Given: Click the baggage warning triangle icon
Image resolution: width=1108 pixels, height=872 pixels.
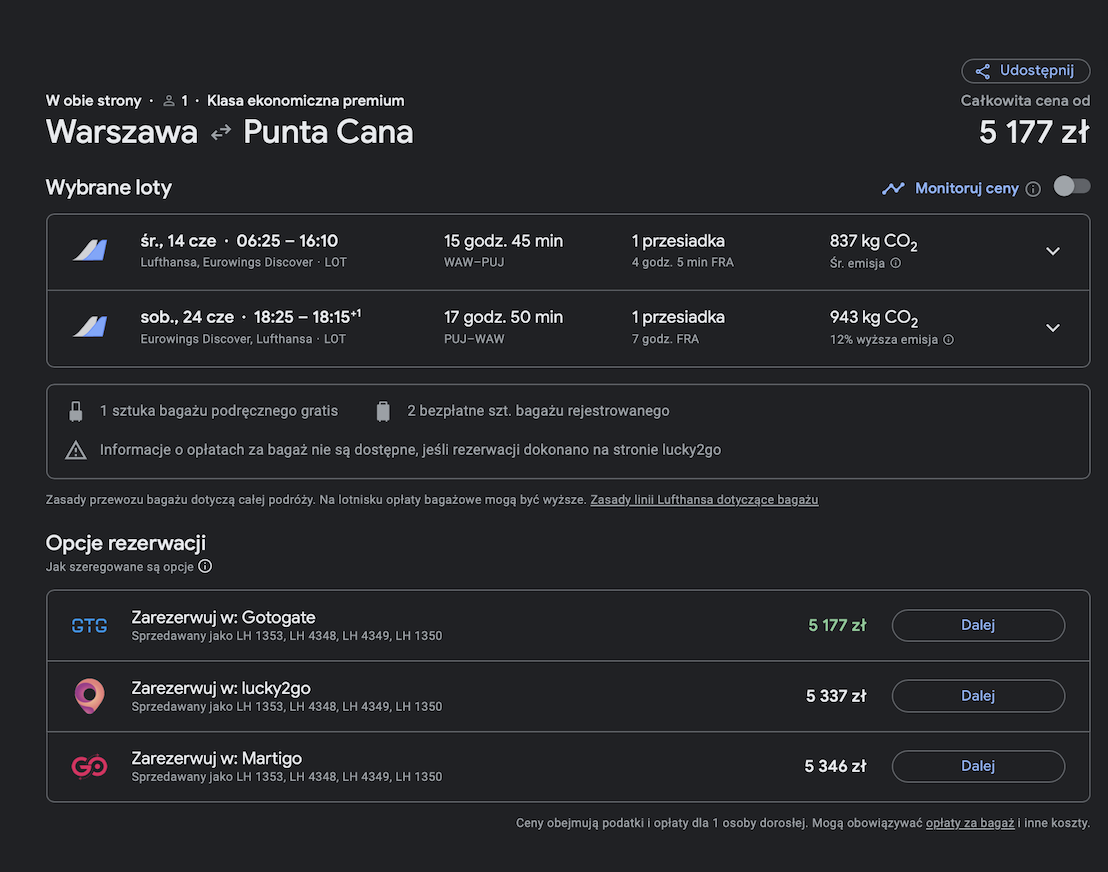Looking at the screenshot, I should pos(76,450).
